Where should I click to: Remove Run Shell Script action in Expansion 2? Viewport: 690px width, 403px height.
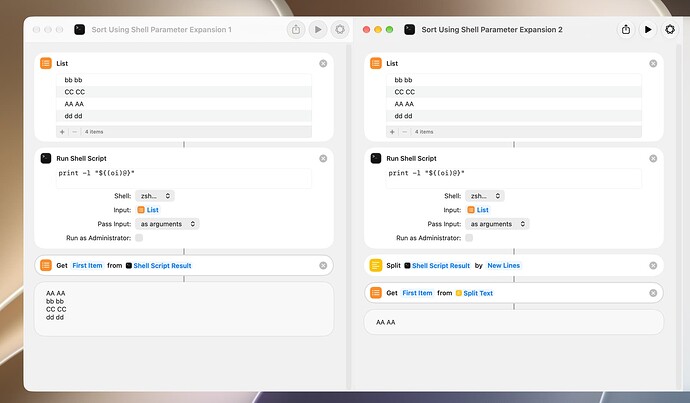click(653, 158)
